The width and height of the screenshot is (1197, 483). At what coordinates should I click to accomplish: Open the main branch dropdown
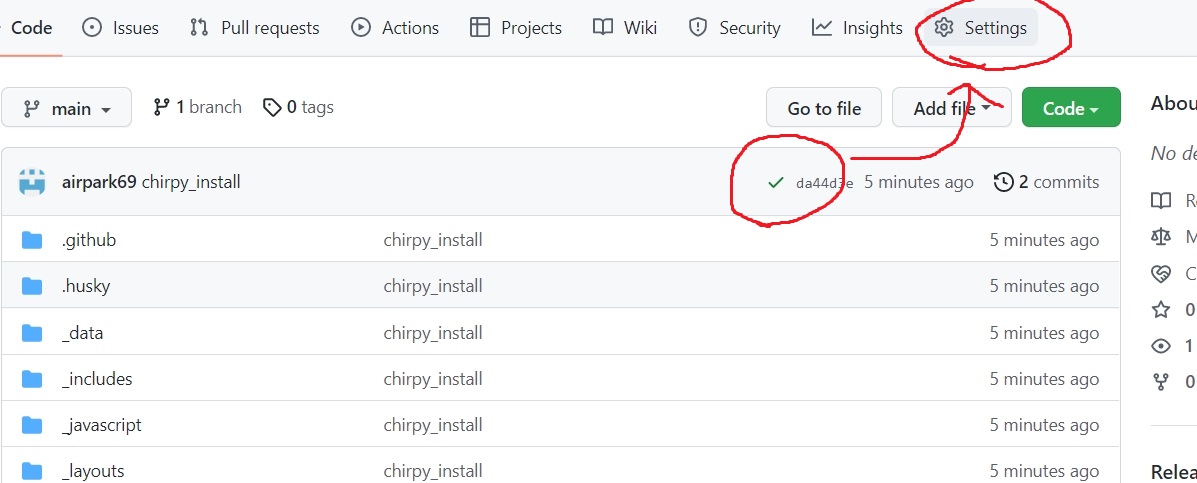coord(66,109)
